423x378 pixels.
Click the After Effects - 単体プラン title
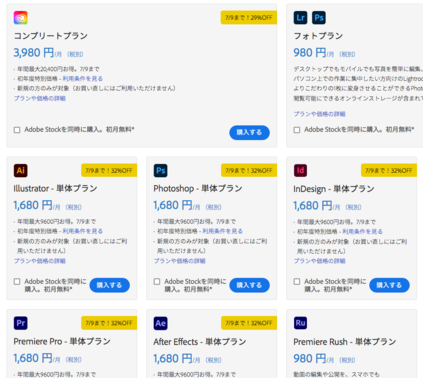click(x=200, y=342)
